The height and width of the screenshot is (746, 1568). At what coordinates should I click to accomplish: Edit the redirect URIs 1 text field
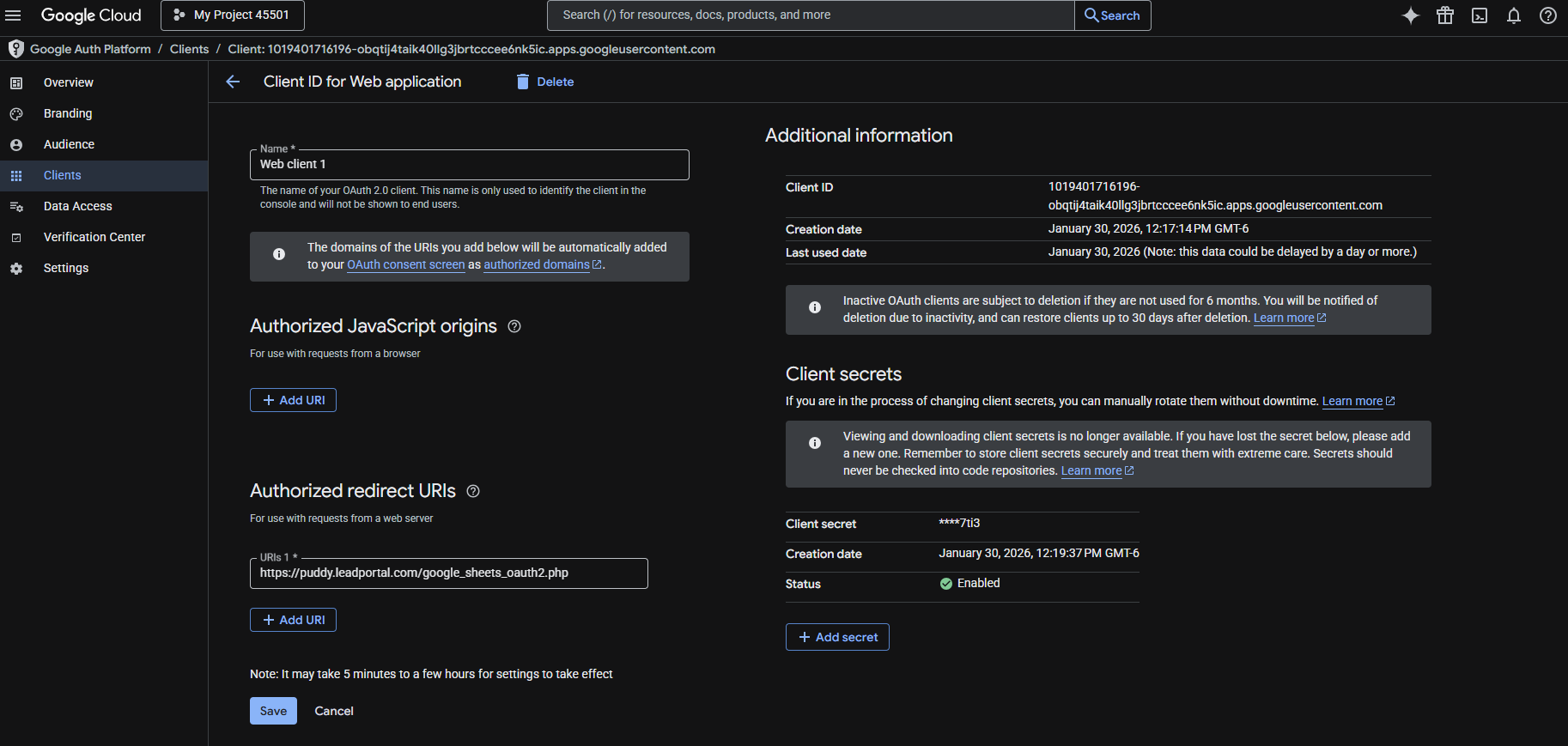(448, 573)
